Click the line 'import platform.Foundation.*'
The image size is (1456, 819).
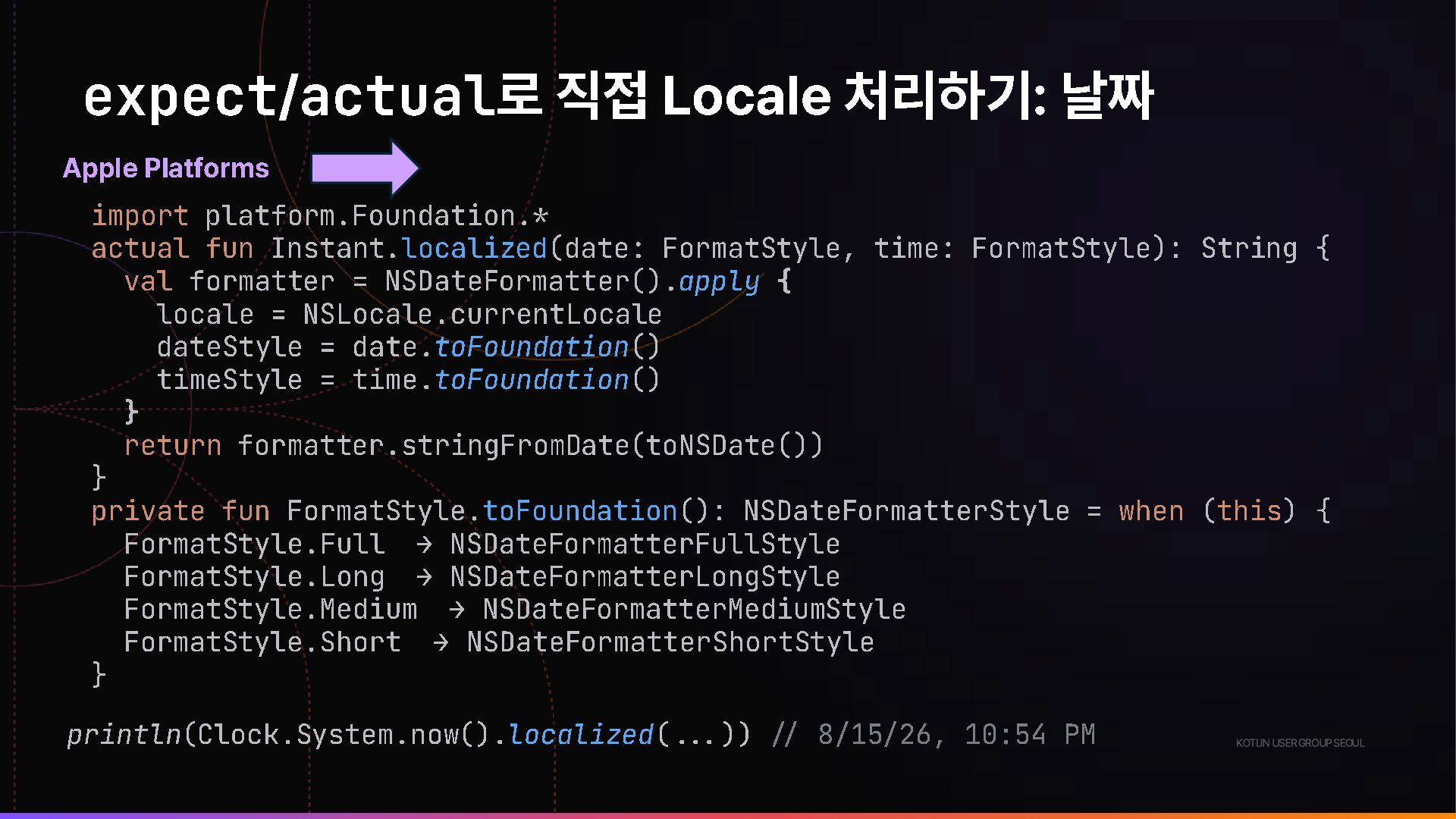(x=319, y=216)
